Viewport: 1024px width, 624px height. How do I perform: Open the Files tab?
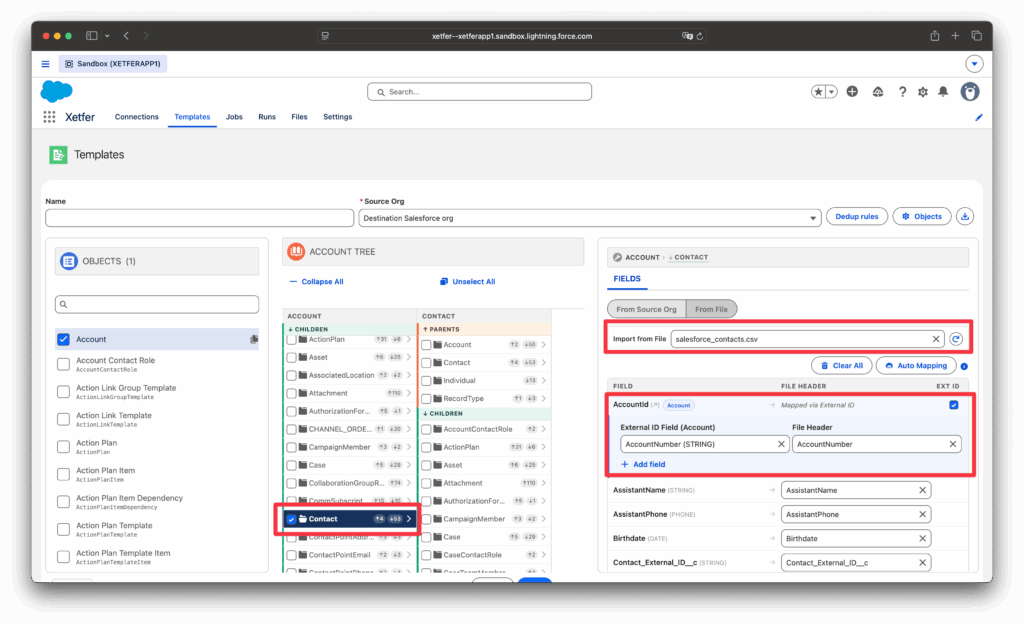click(x=299, y=117)
